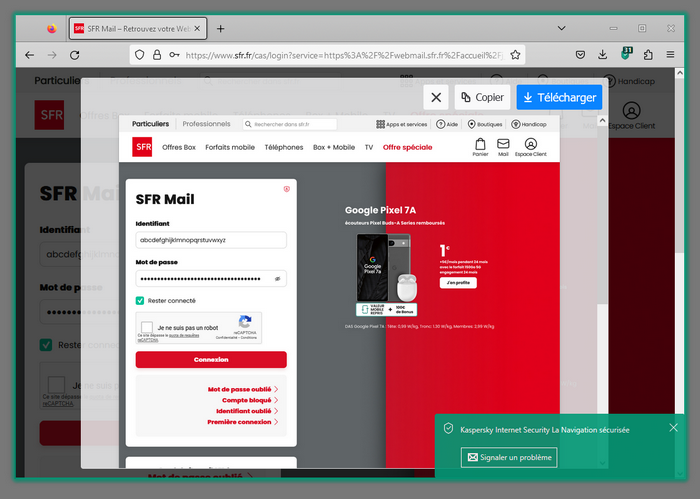Toggle background page Rester connecté checkbox

pyautogui.click(x=46, y=345)
